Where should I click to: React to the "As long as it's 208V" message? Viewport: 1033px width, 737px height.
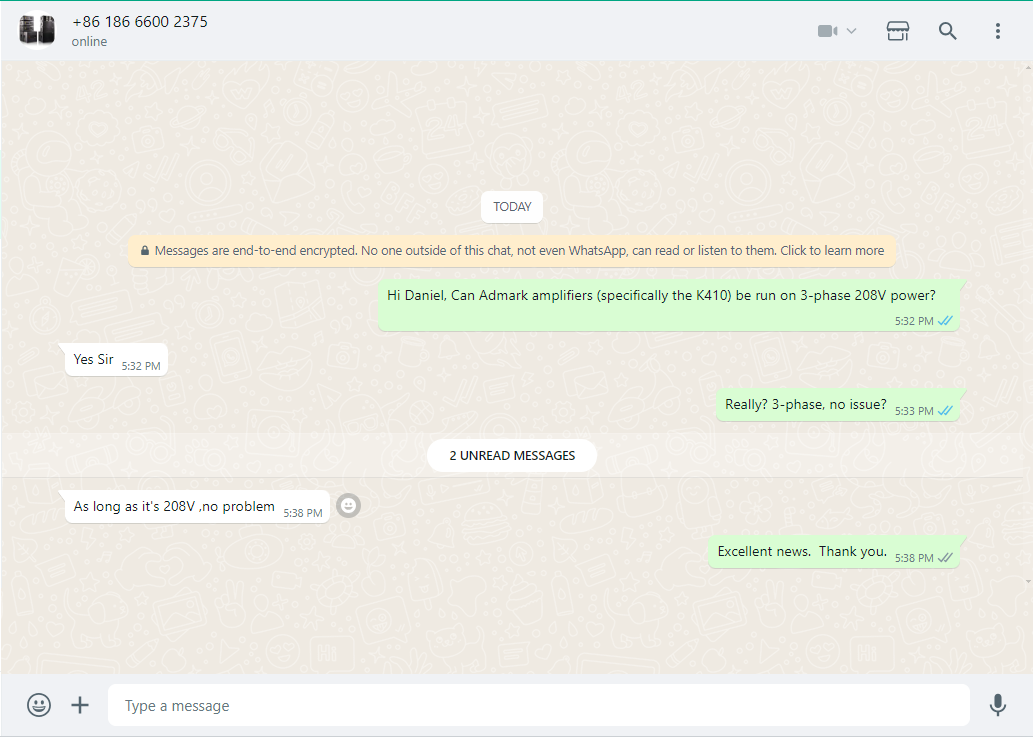coord(348,506)
